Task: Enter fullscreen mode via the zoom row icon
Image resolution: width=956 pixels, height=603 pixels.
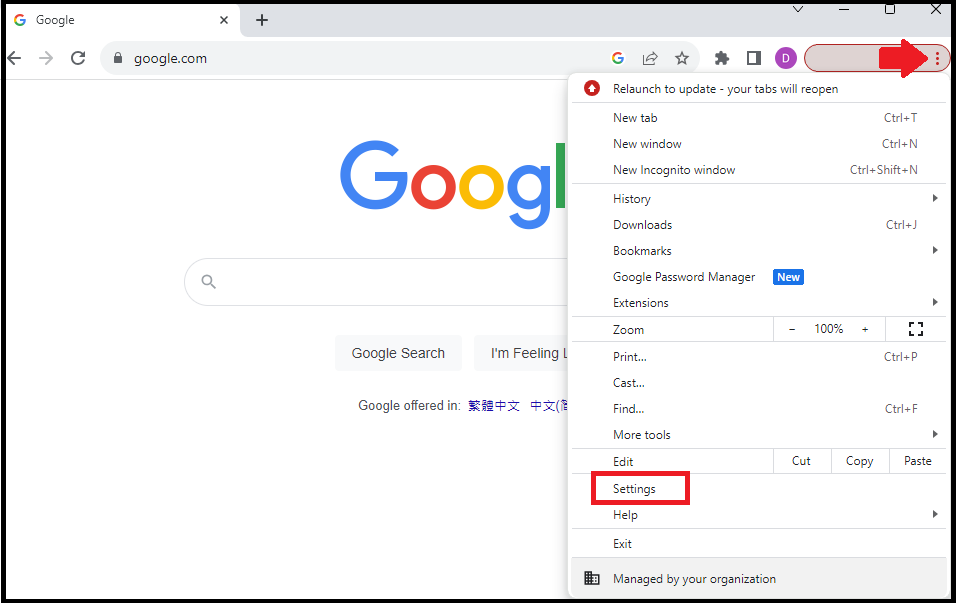Action: pos(916,329)
